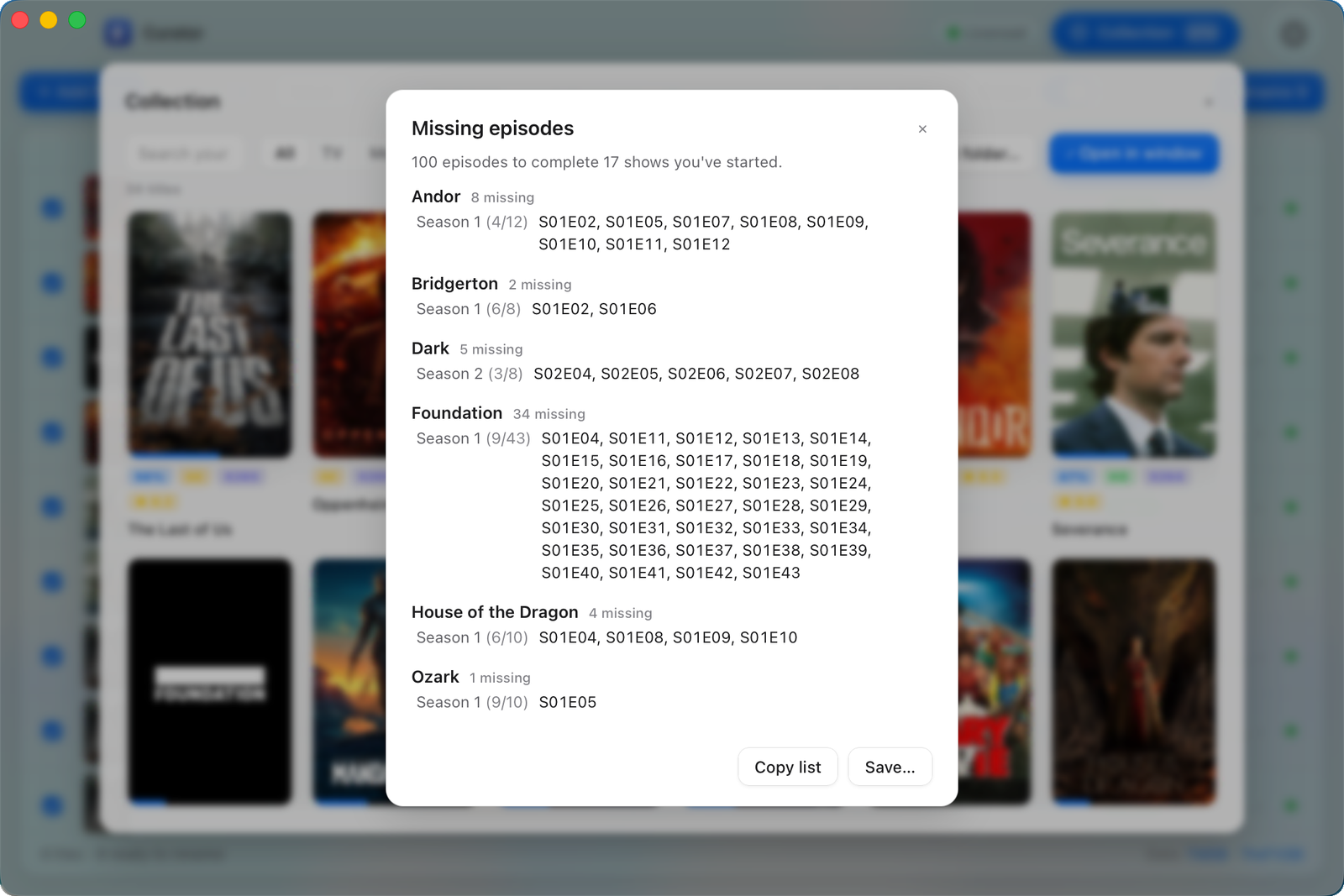The image size is (1344, 896).
Task: Select episode S01E12 in the Andor list
Action: click(701, 244)
